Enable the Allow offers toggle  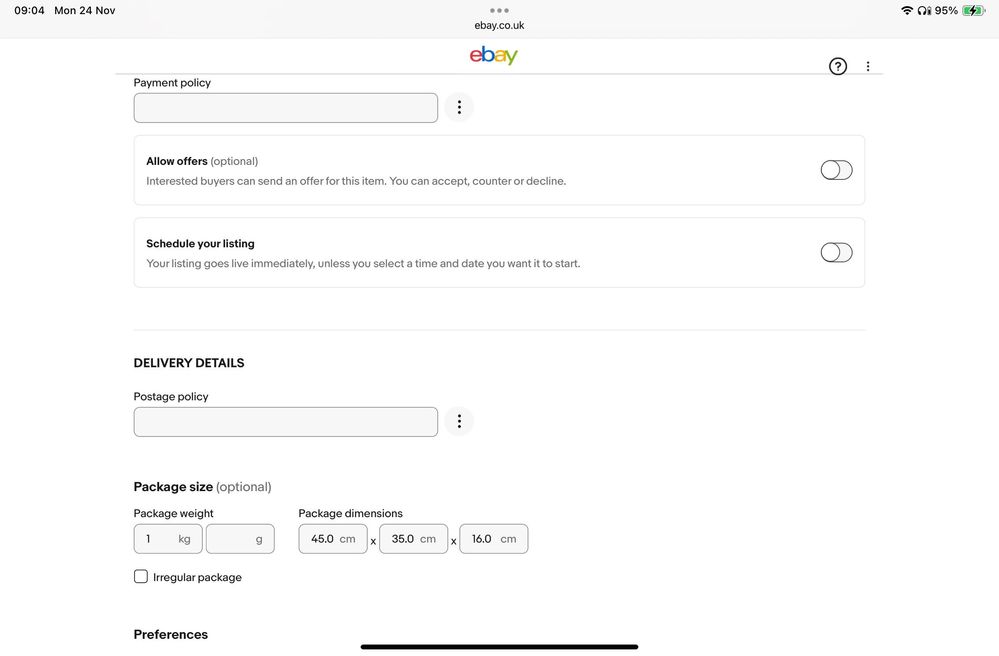click(836, 170)
